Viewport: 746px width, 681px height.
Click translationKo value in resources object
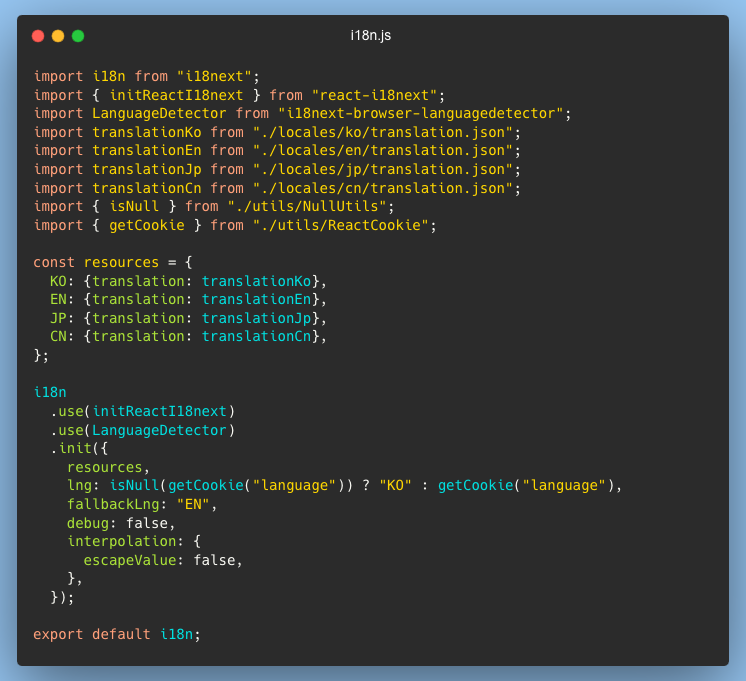[256, 281]
